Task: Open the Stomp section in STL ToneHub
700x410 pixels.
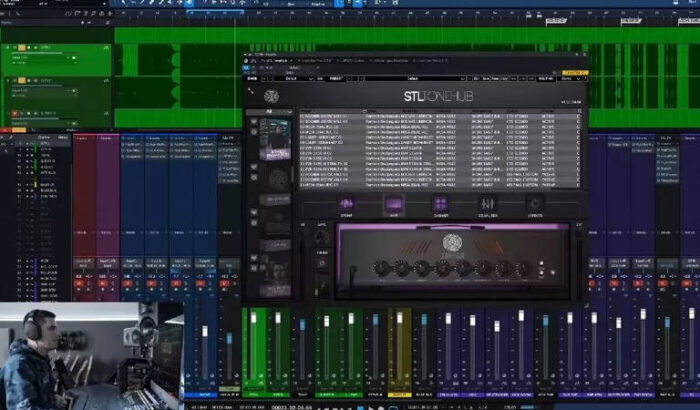Action: pos(347,204)
